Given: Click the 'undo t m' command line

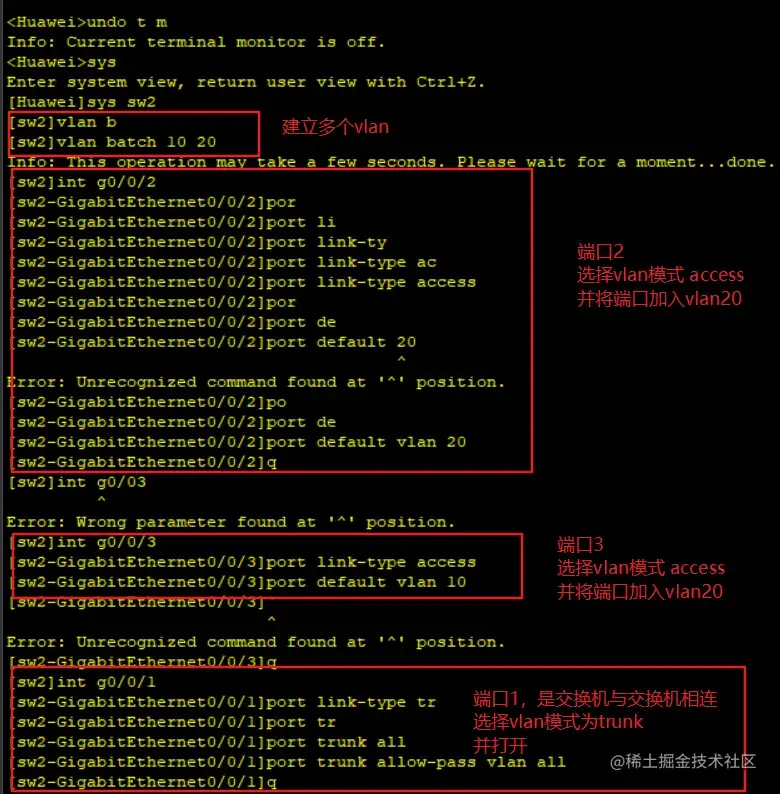Looking at the screenshot, I should point(87,22).
